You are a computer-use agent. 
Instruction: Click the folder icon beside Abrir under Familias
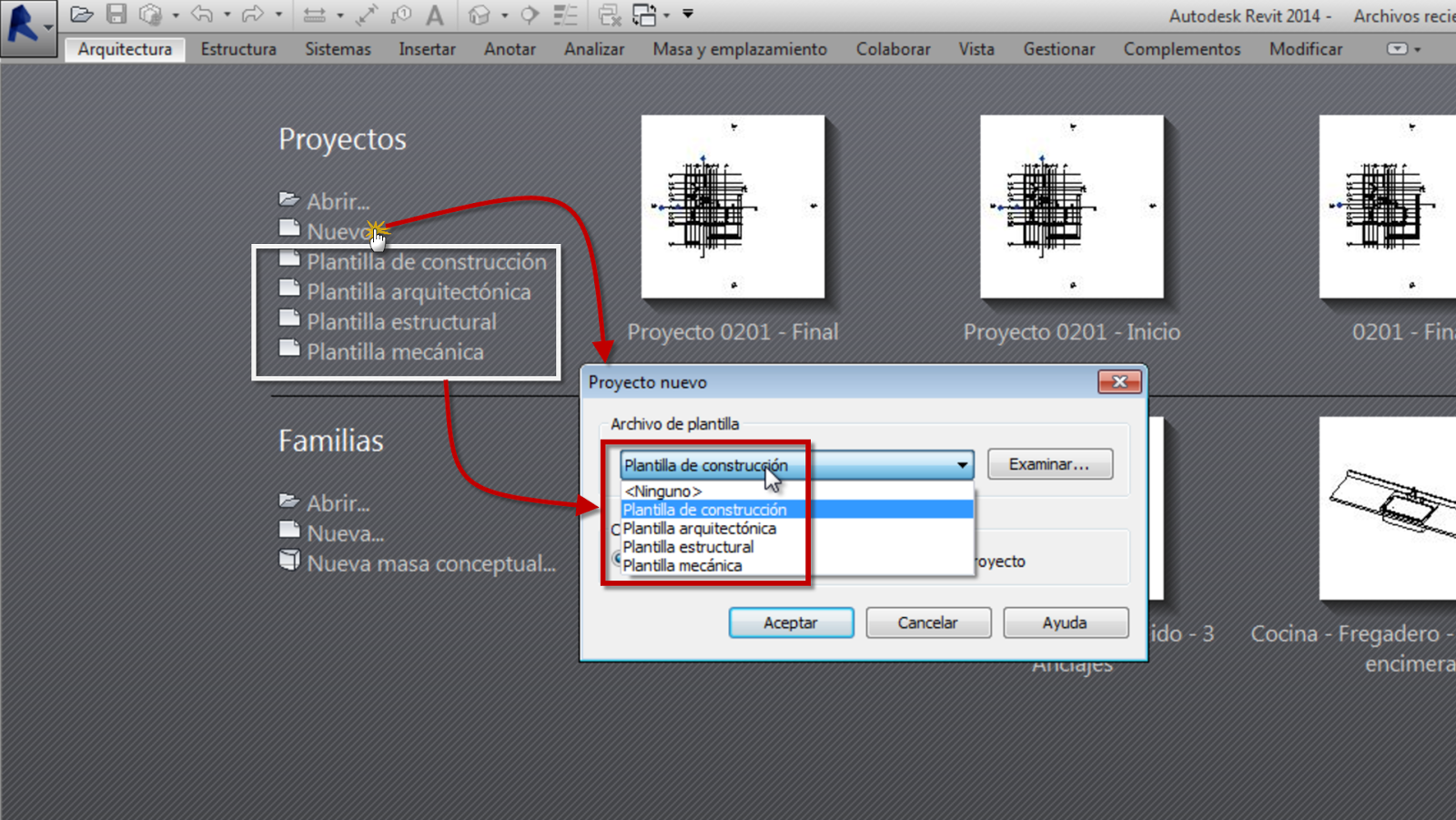(x=289, y=501)
